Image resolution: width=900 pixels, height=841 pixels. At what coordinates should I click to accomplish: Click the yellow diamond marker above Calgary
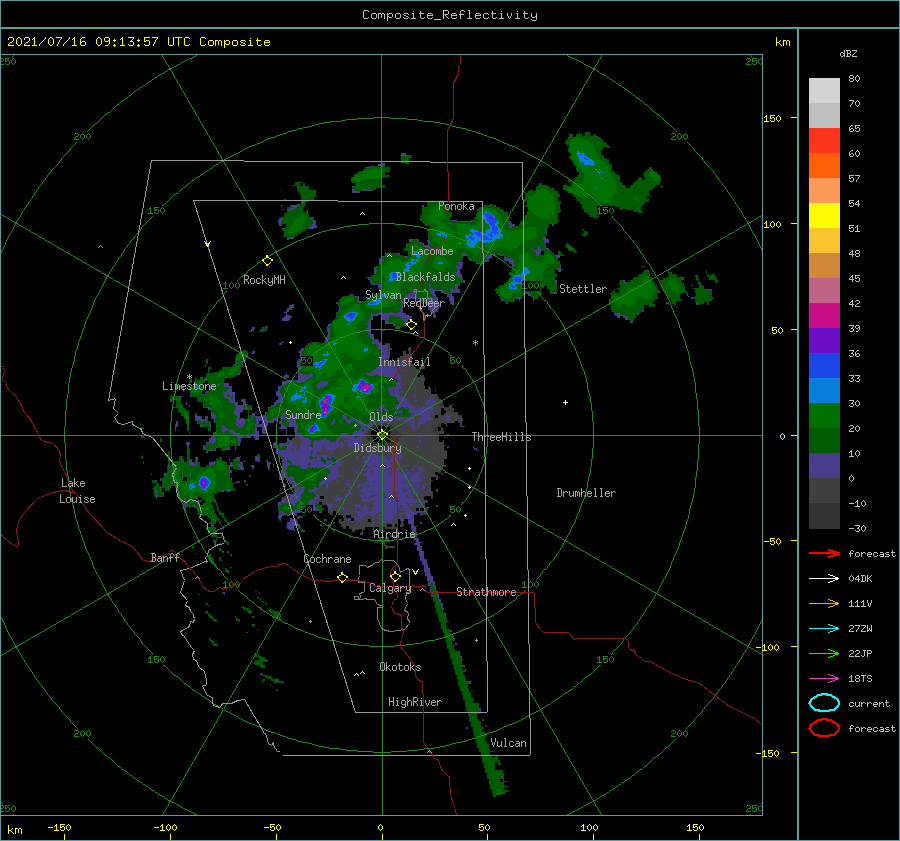[x=395, y=576]
